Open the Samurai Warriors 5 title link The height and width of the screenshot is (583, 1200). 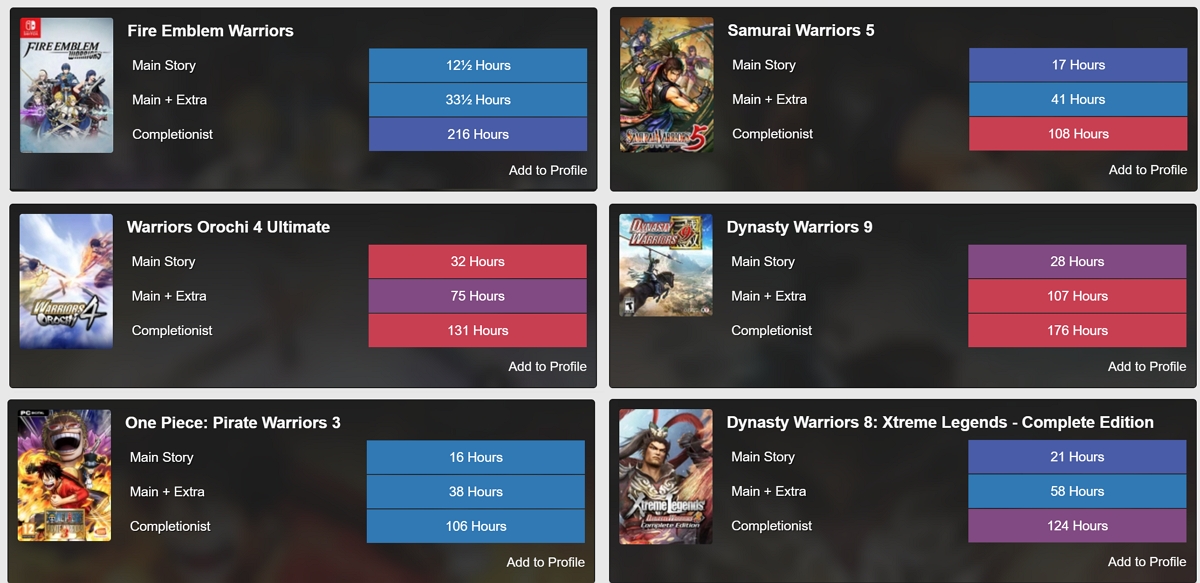coord(801,30)
